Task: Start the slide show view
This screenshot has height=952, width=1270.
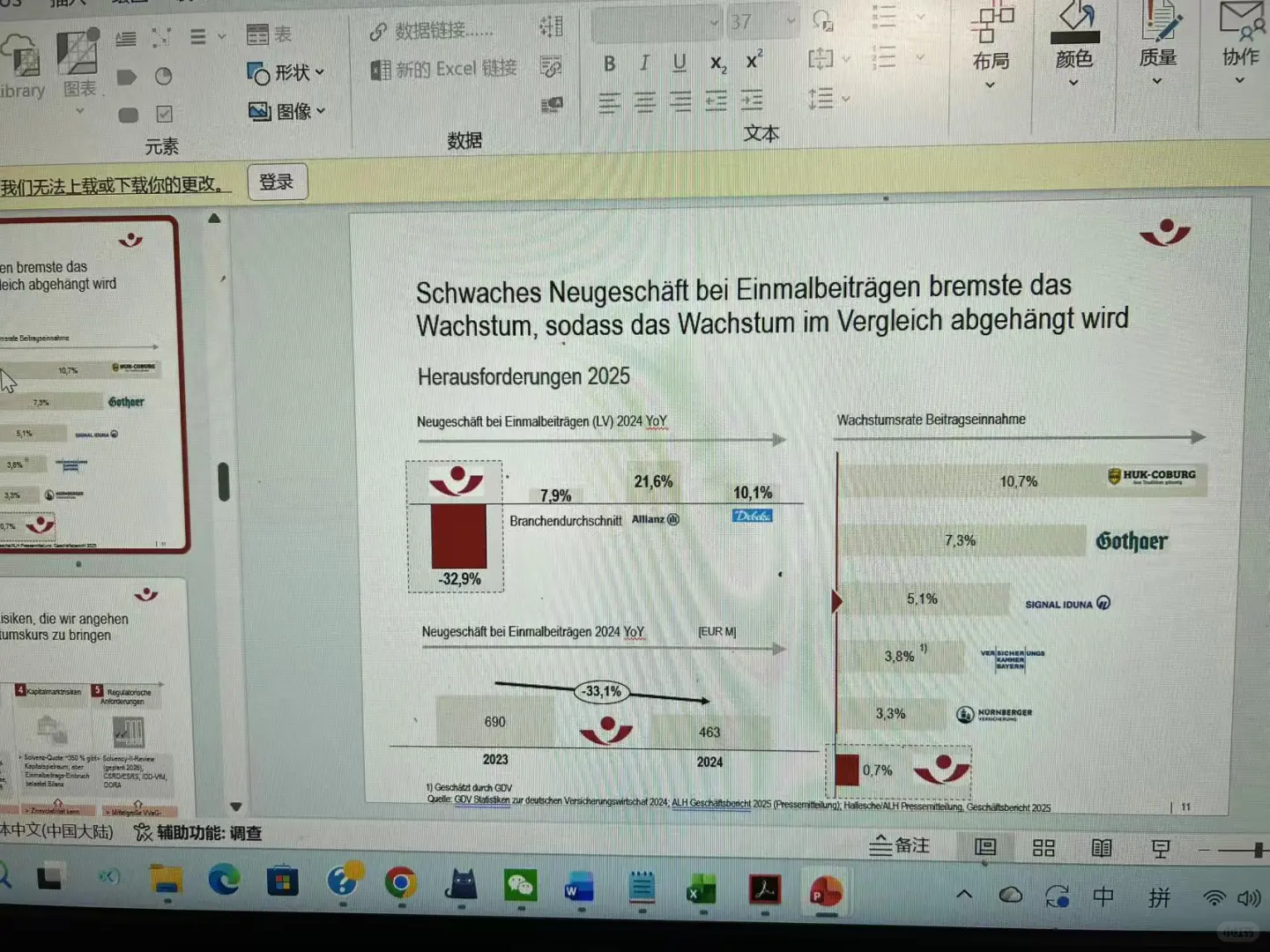Action: pyautogui.click(x=1161, y=849)
